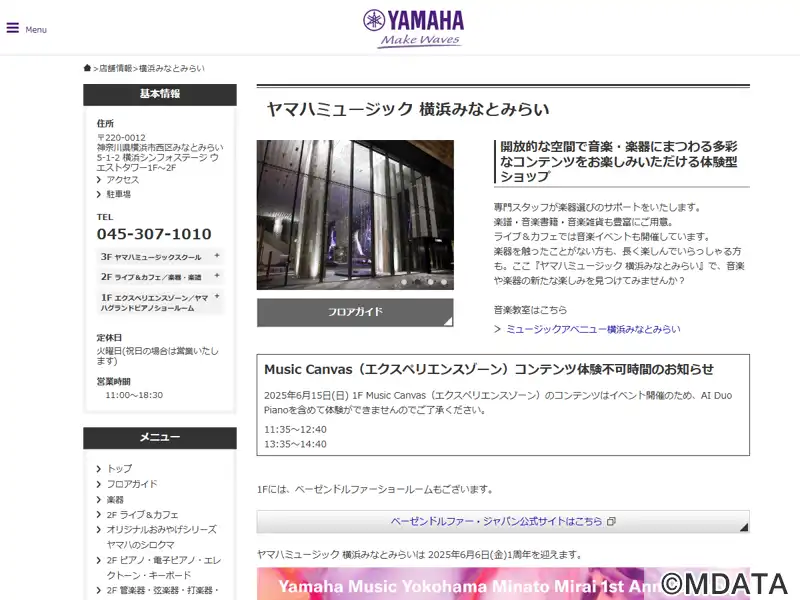Viewport: 800px width, 600px height.
Task: Click the Music Canvas notice heading
Action: click(x=489, y=369)
